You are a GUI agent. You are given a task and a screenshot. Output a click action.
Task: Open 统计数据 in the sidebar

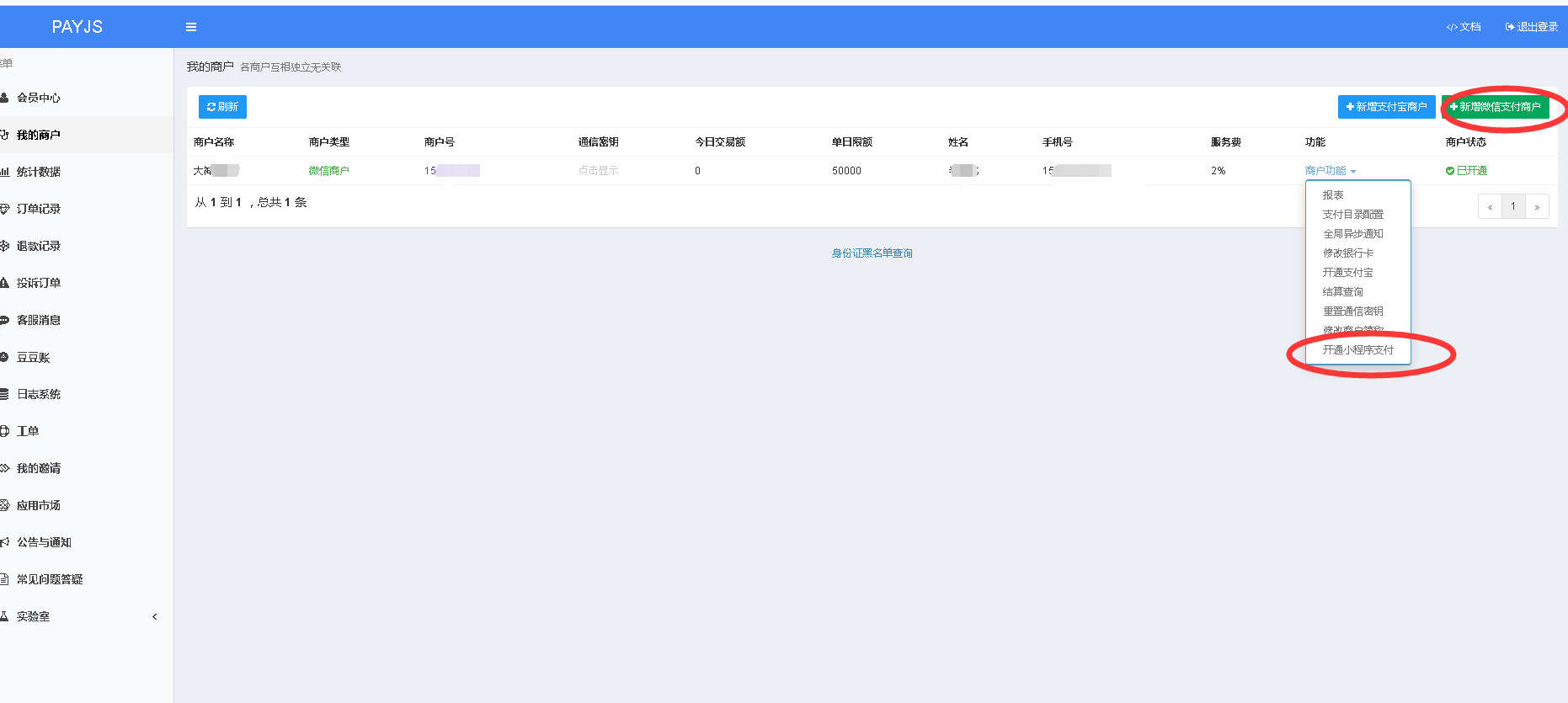click(87, 172)
